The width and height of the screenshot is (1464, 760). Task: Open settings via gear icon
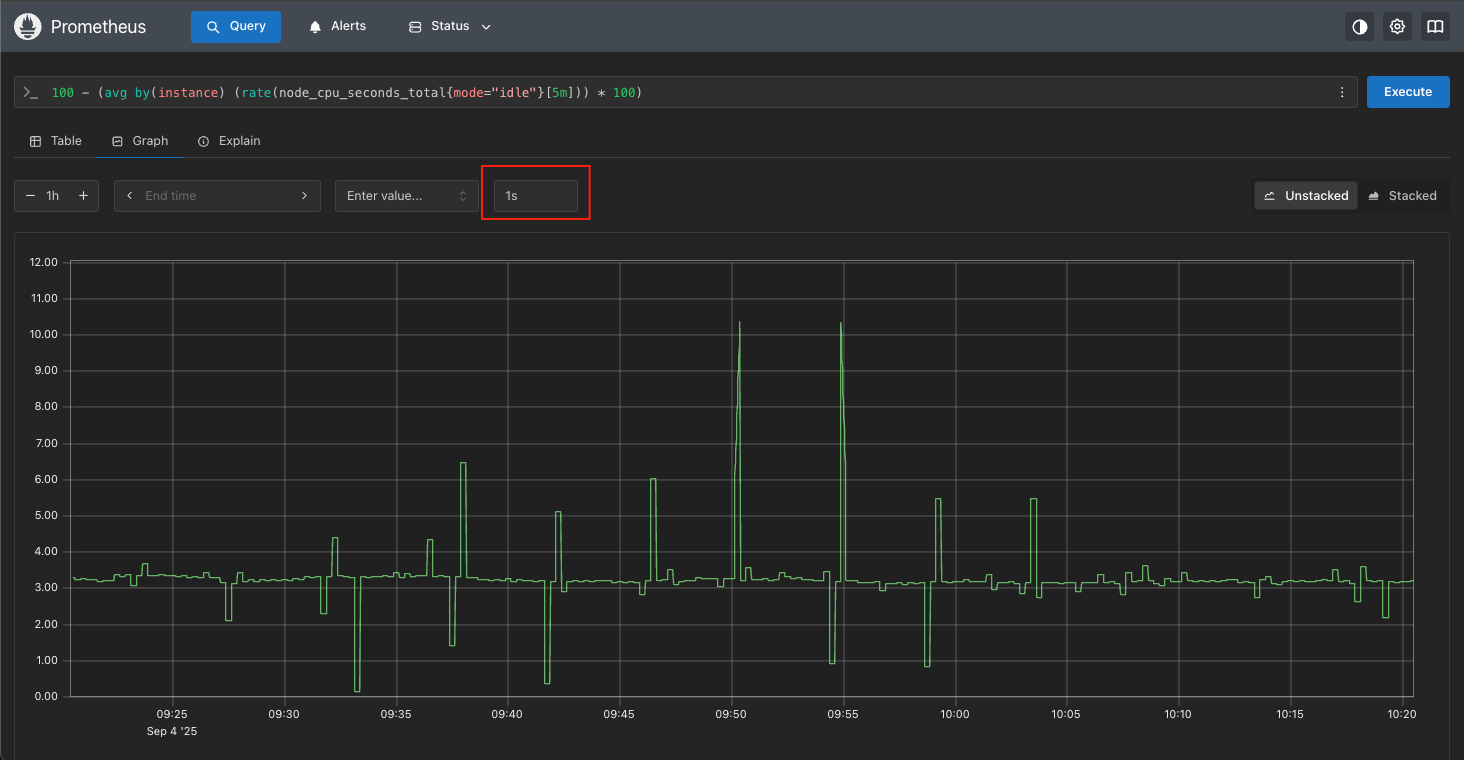1397,27
